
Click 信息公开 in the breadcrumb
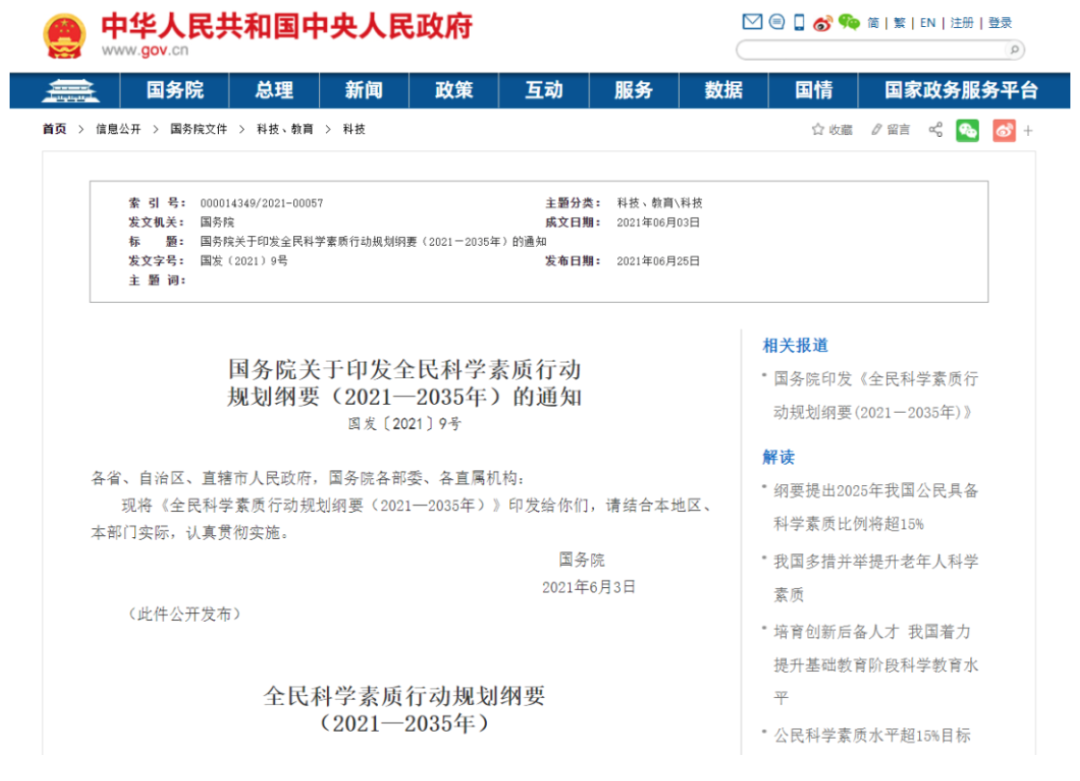(118, 129)
